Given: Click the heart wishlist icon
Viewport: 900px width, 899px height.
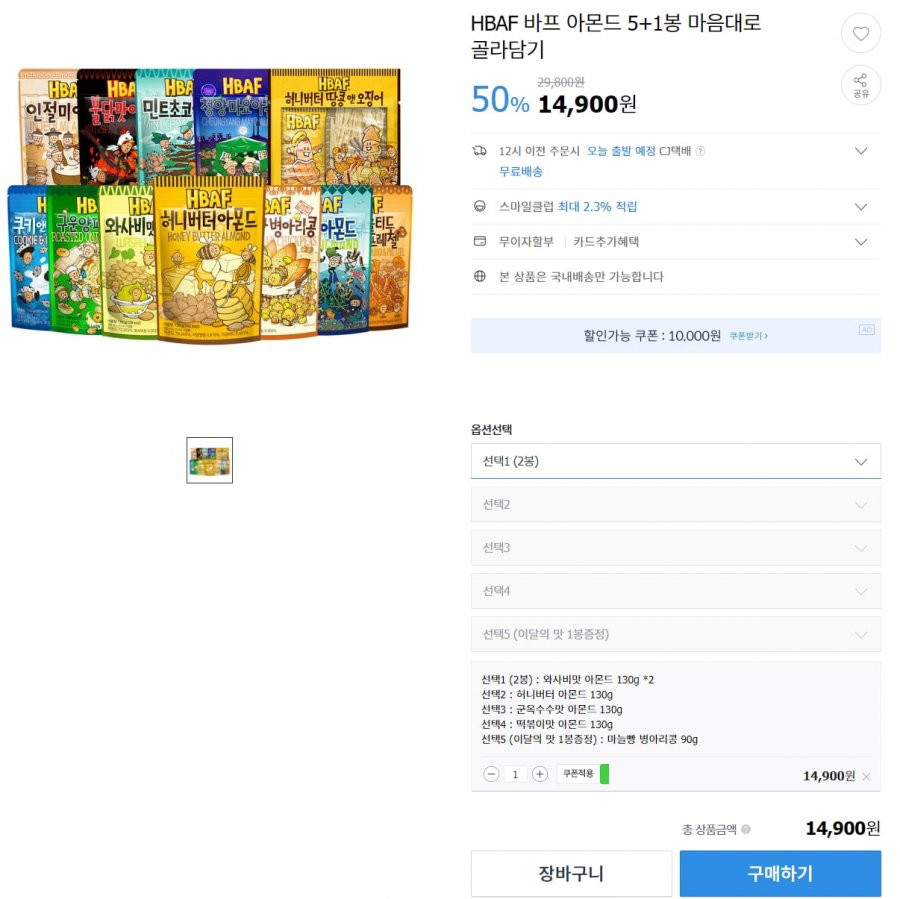Looking at the screenshot, I should pos(860,33).
